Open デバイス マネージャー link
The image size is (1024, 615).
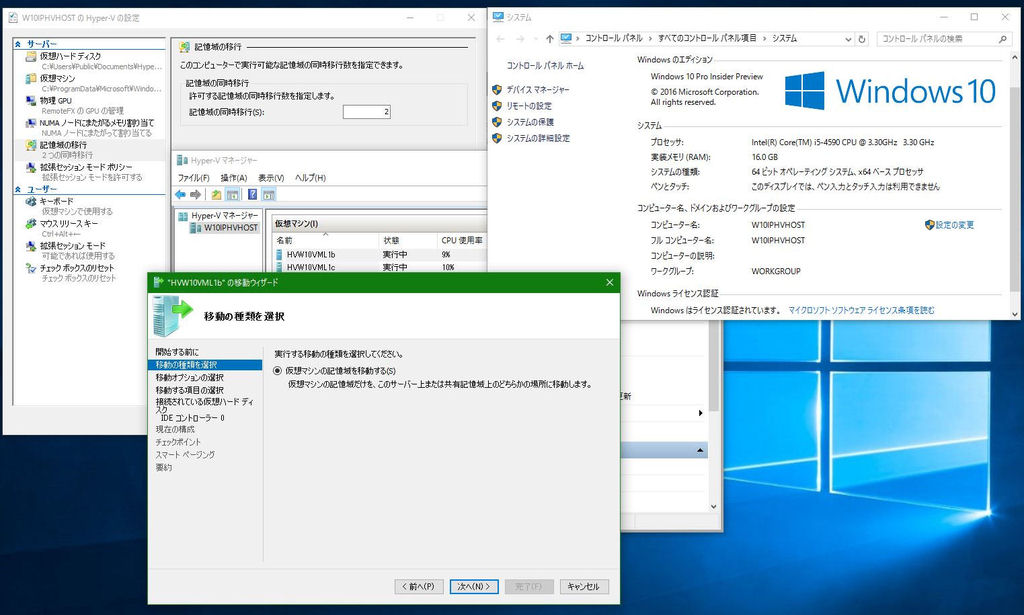[538, 89]
